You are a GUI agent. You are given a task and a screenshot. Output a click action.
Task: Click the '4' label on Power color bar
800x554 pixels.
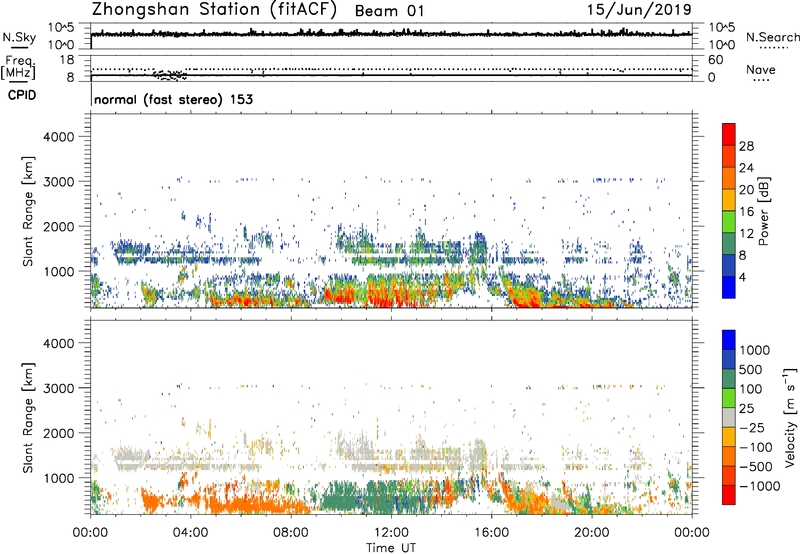click(x=743, y=277)
